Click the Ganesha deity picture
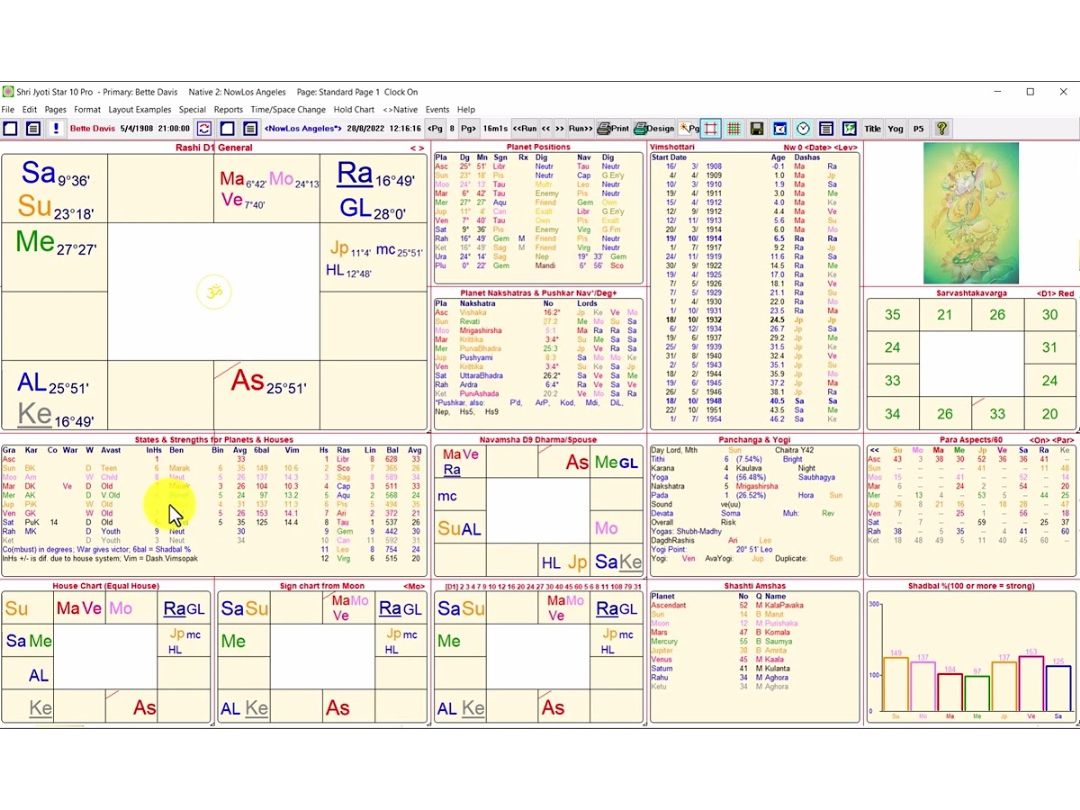The height and width of the screenshot is (810, 1080). coord(971,213)
